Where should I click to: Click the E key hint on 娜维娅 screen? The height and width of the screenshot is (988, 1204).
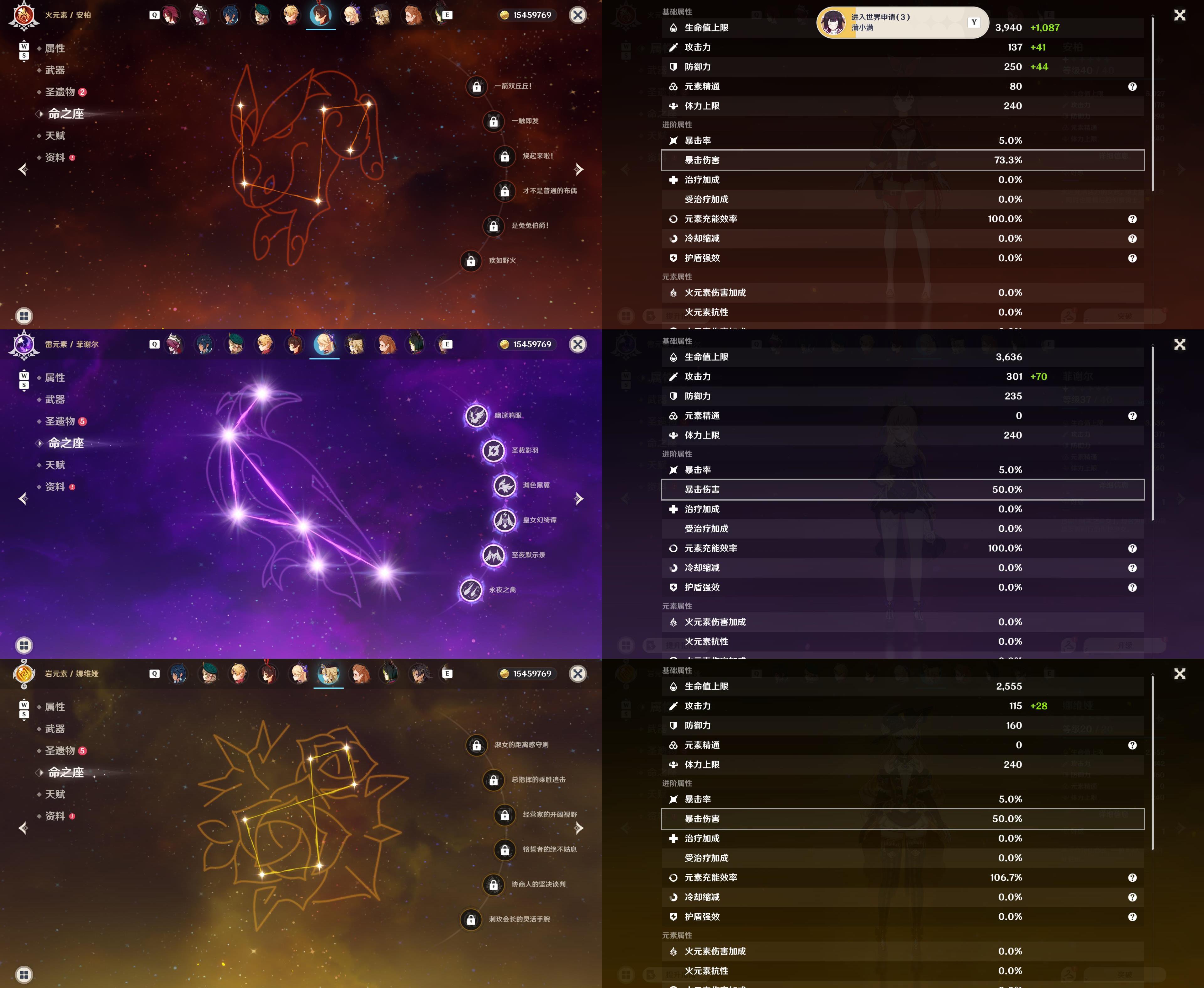pyautogui.click(x=447, y=674)
